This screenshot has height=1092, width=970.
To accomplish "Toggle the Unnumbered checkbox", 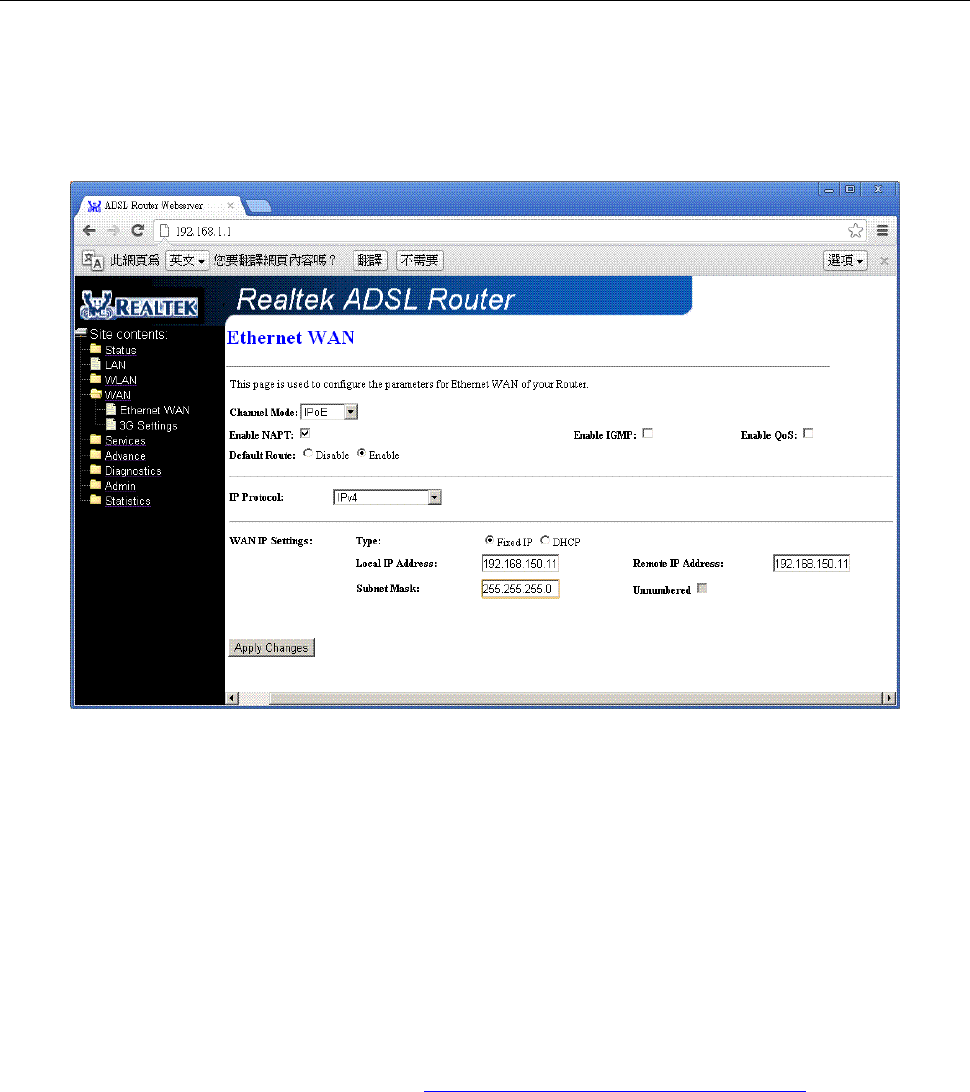I will click(x=702, y=588).
